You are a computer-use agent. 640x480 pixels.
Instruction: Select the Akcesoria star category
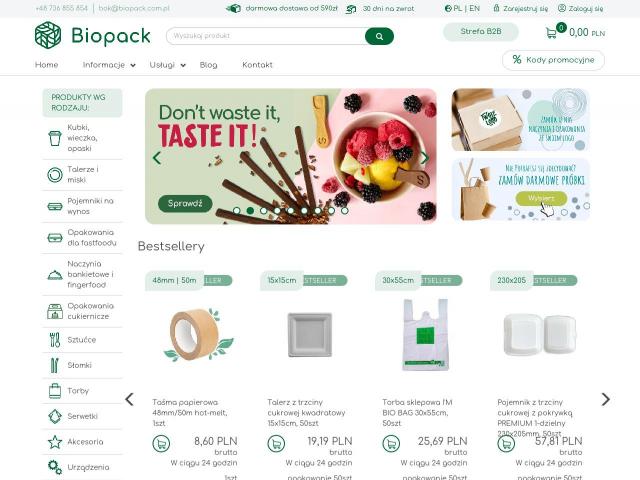(82, 442)
